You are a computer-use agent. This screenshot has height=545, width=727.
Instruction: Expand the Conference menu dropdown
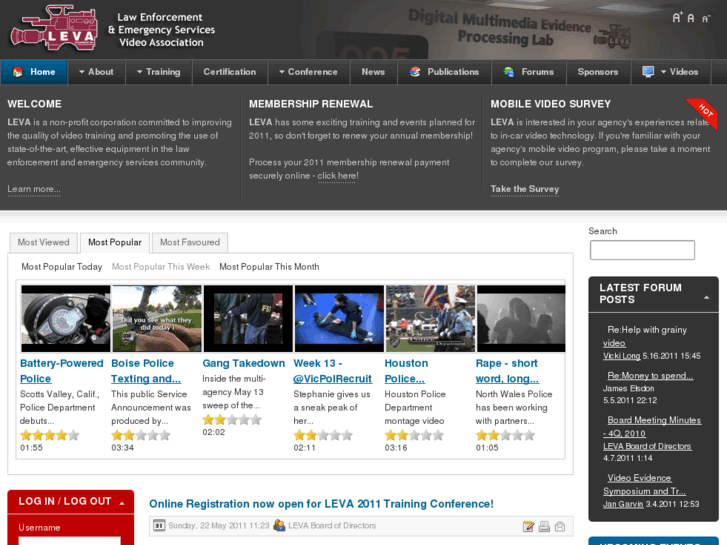pos(308,72)
